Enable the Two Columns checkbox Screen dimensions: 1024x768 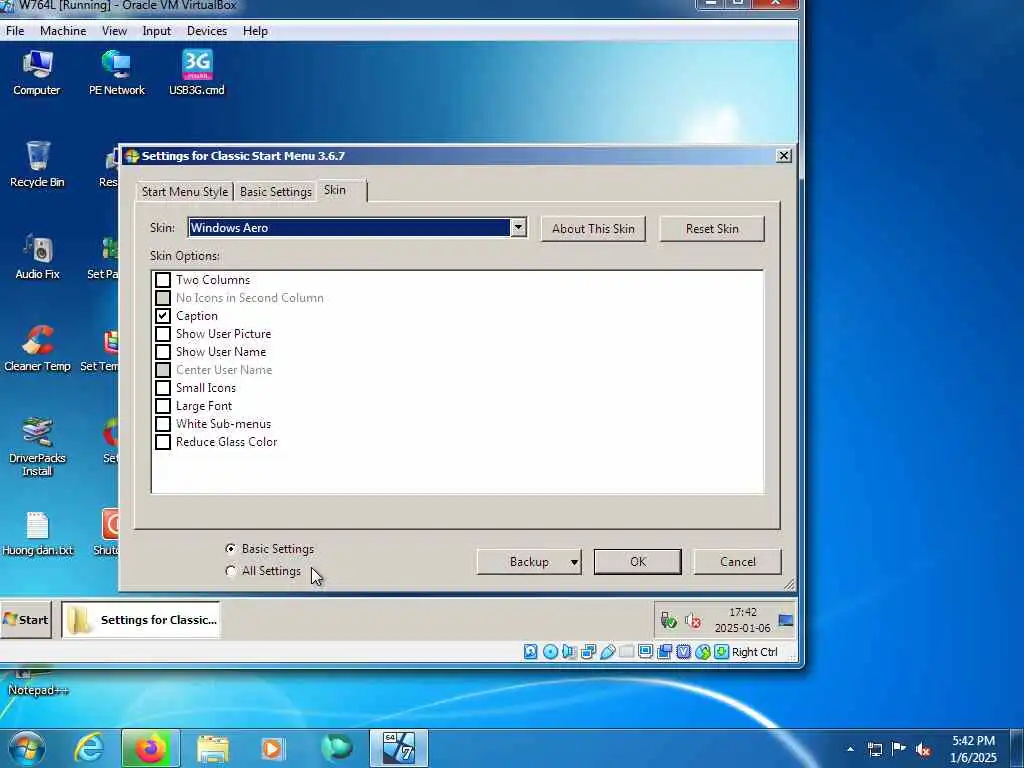pos(163,280)
